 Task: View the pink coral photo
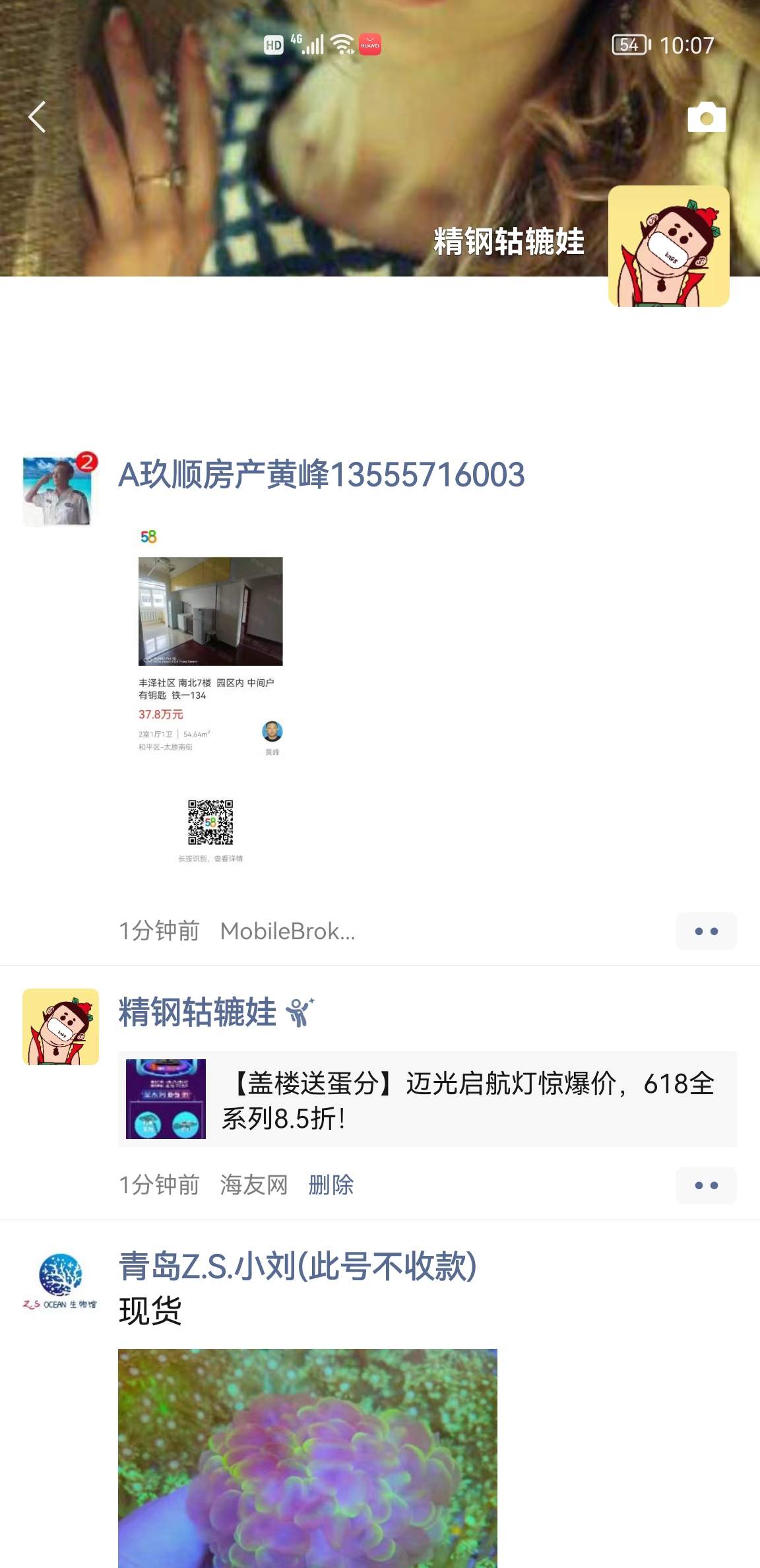(307, 1458)
